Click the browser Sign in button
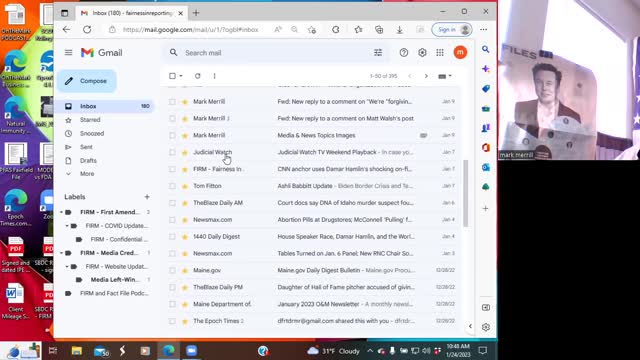The height and width of the screenshot is (360, 640). click(x=452, y=29)
